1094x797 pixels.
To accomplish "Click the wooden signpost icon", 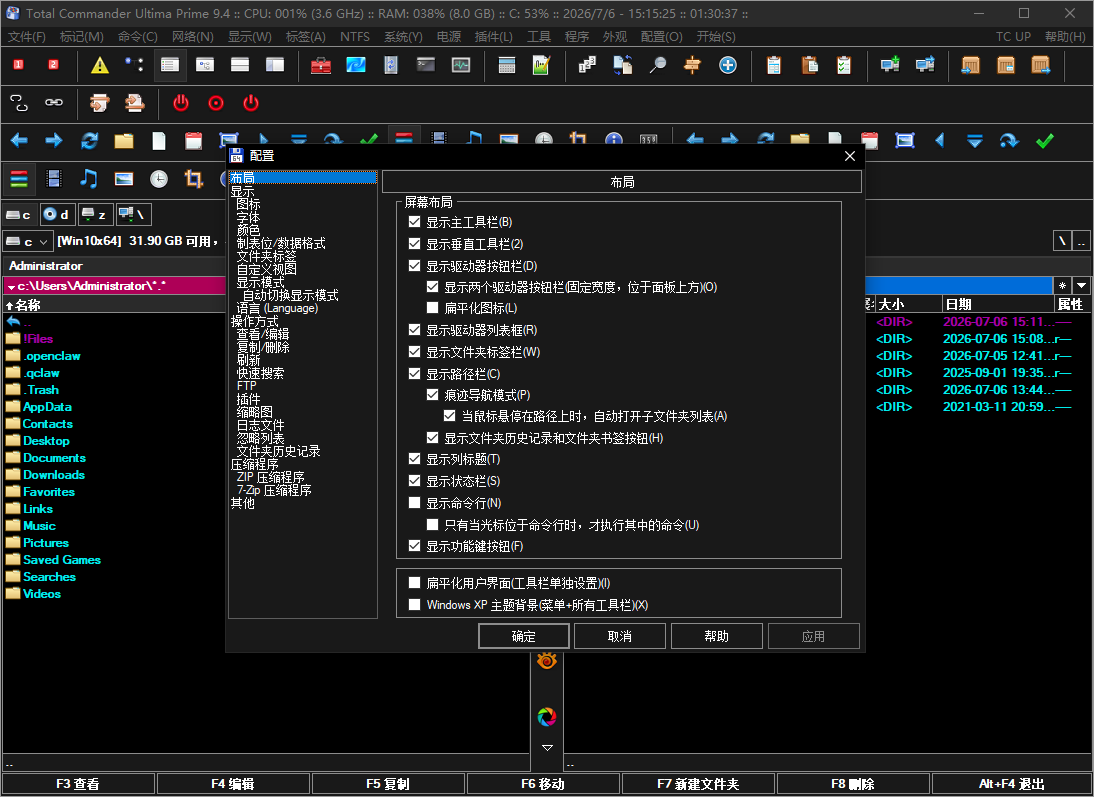I will click(x=692, y=65).
